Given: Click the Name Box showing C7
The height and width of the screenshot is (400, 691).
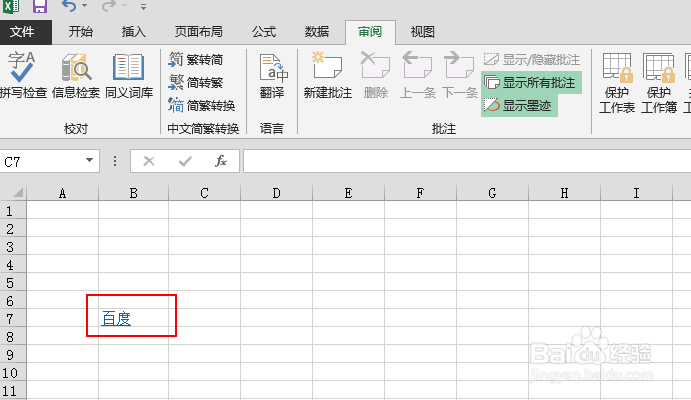Looking at the screenshot, I should pos(42,162).
